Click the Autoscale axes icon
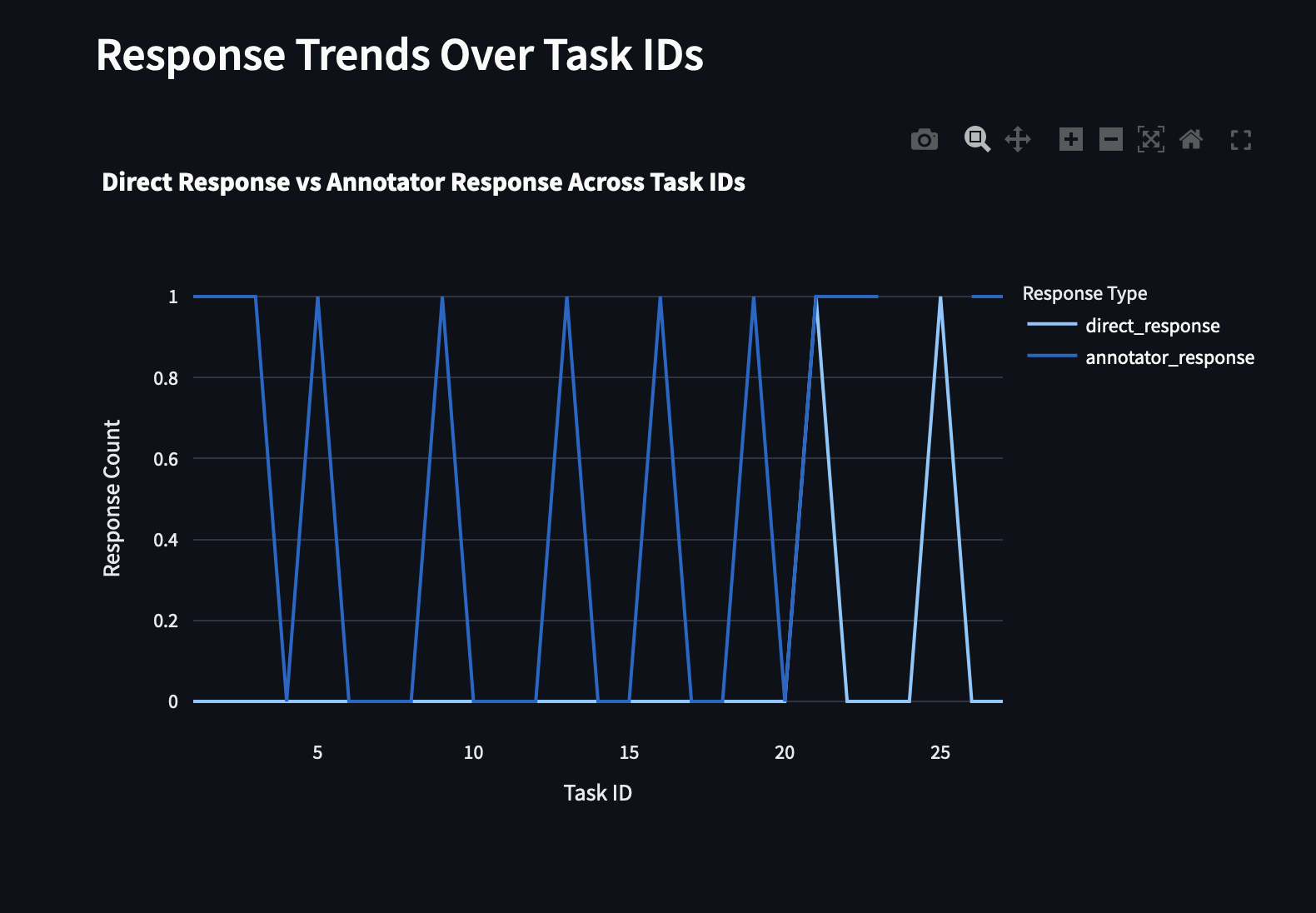The height and width of the screenshot is (913, 1316). coord(1151,139)
